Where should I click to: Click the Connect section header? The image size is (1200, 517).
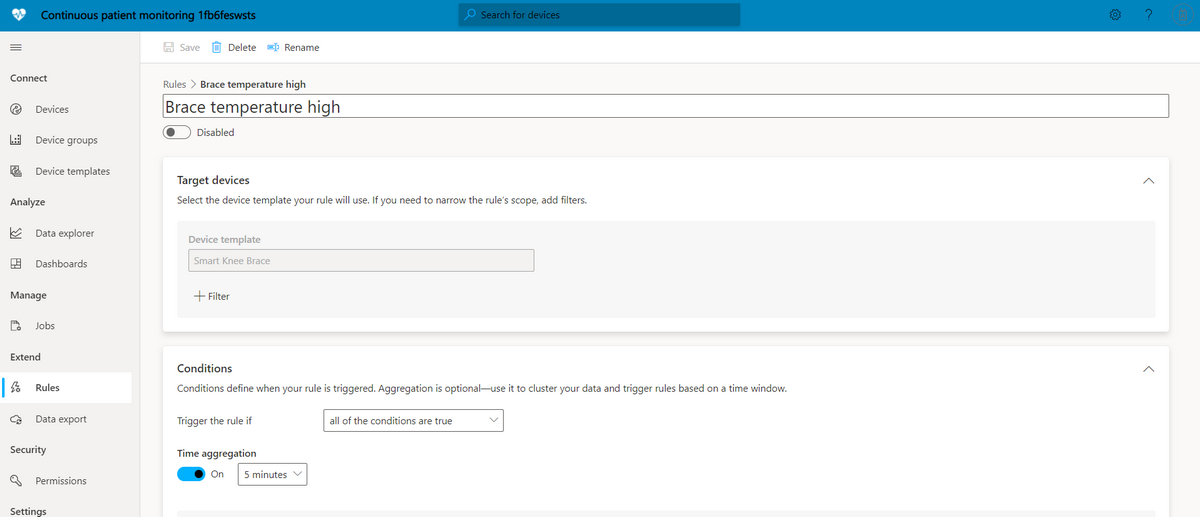point(29,78)
